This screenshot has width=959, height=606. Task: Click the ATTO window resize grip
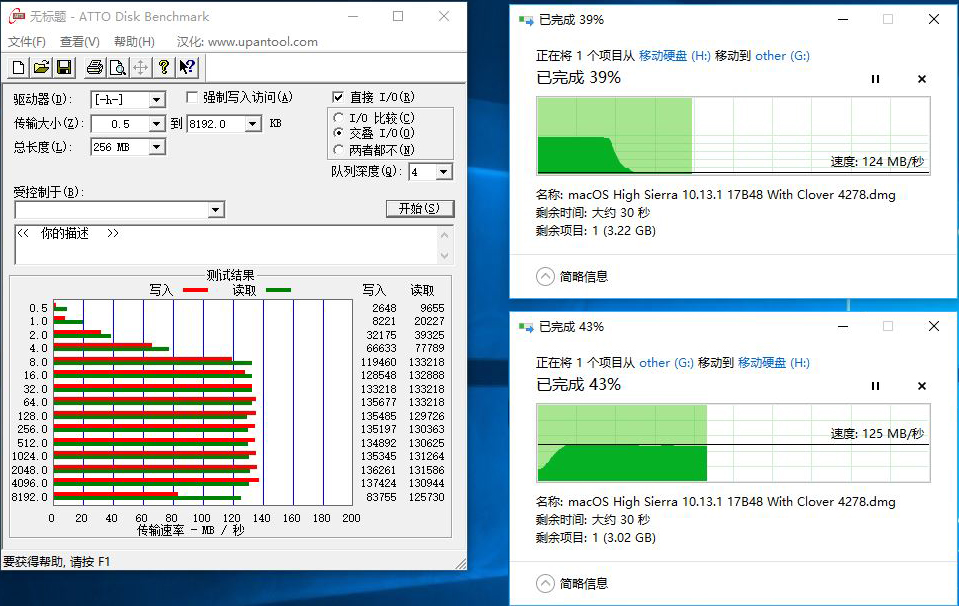pos(461,563)
